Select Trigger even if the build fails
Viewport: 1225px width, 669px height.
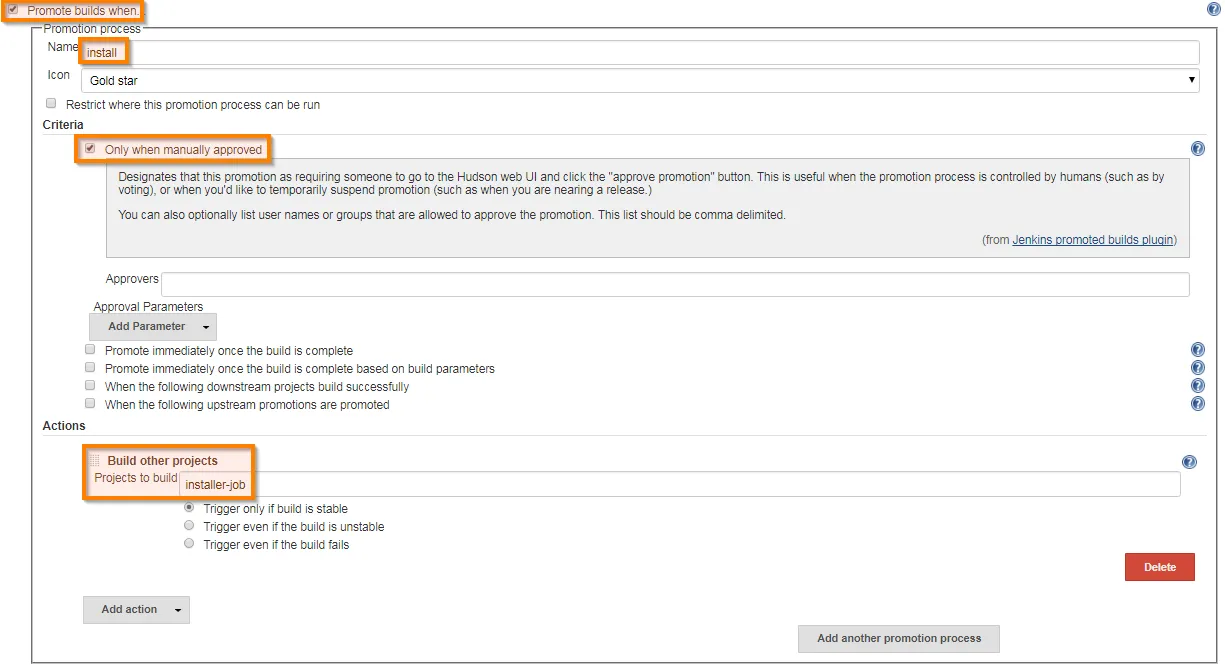pos(189,543)
